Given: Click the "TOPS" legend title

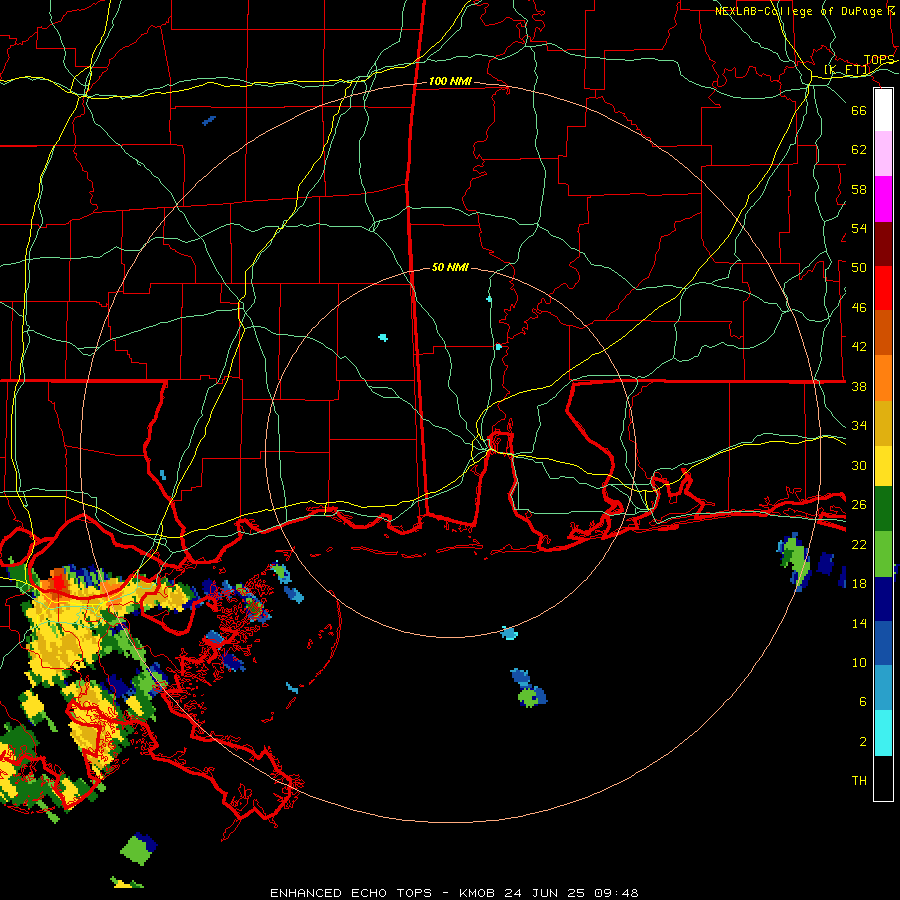Looking at the screenshot, I should (x=879, y=60).
